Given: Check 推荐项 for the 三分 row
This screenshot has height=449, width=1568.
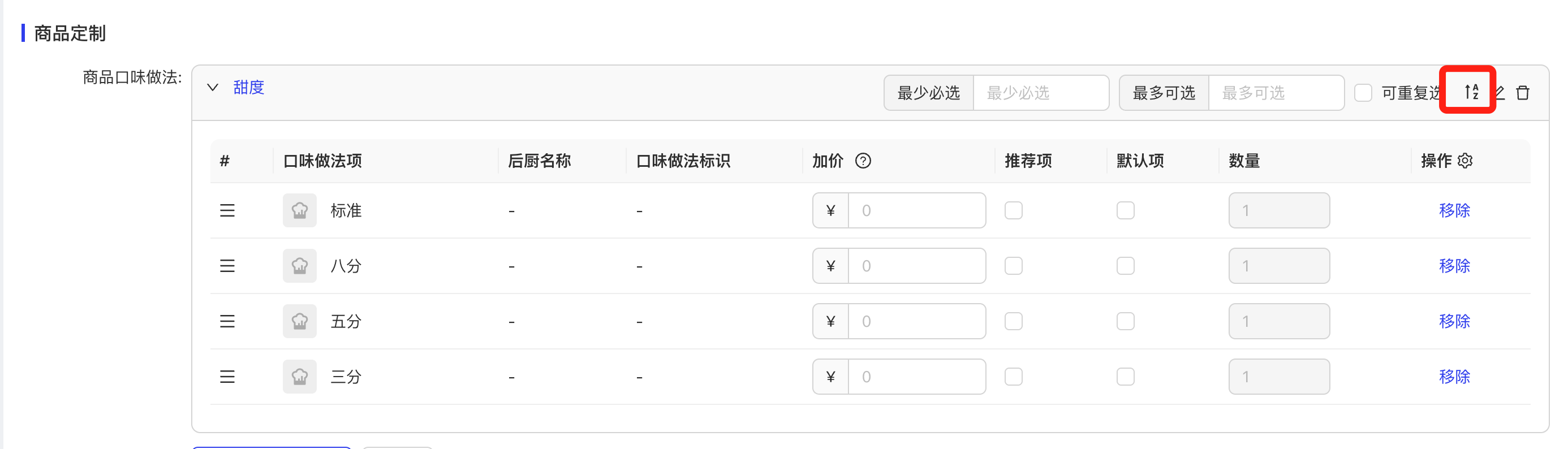Looking at the screenshot, I should [1013, 377].
